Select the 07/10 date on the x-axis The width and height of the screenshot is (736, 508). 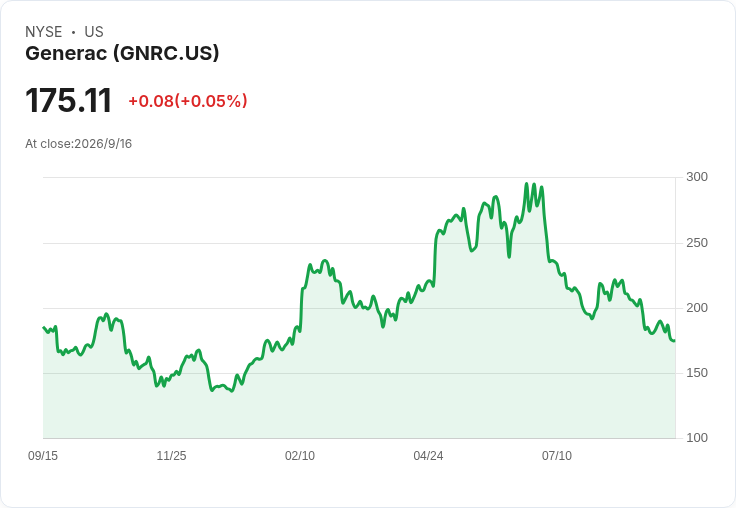click(x=557, y=455)
